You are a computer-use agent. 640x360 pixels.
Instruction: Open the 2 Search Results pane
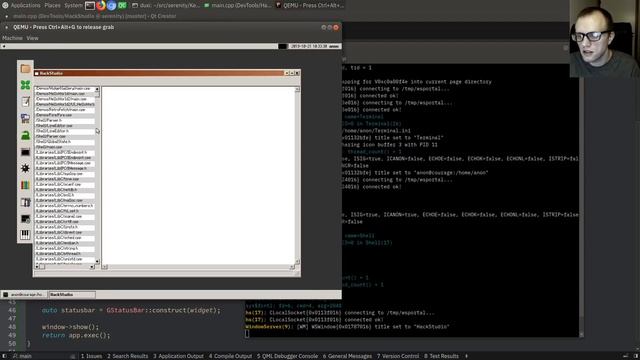click(127, 356)
